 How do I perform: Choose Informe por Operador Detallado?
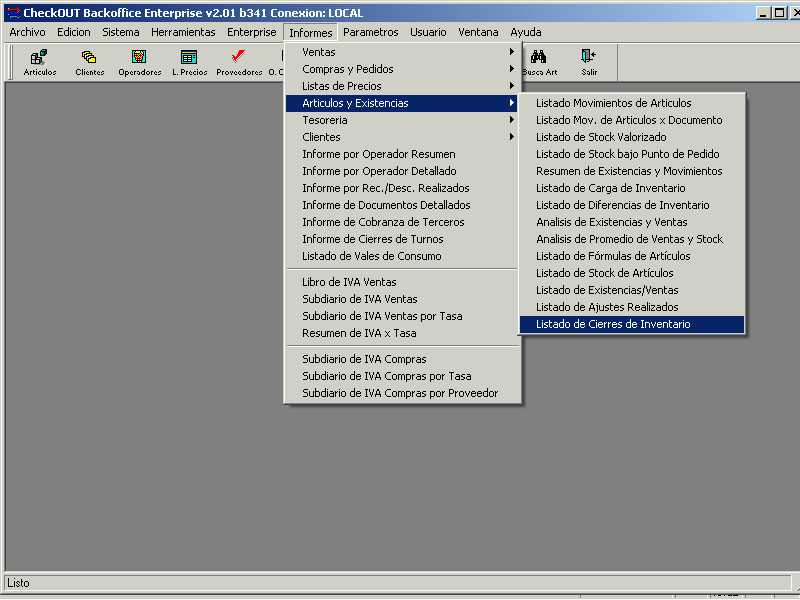tap(402, 171)
